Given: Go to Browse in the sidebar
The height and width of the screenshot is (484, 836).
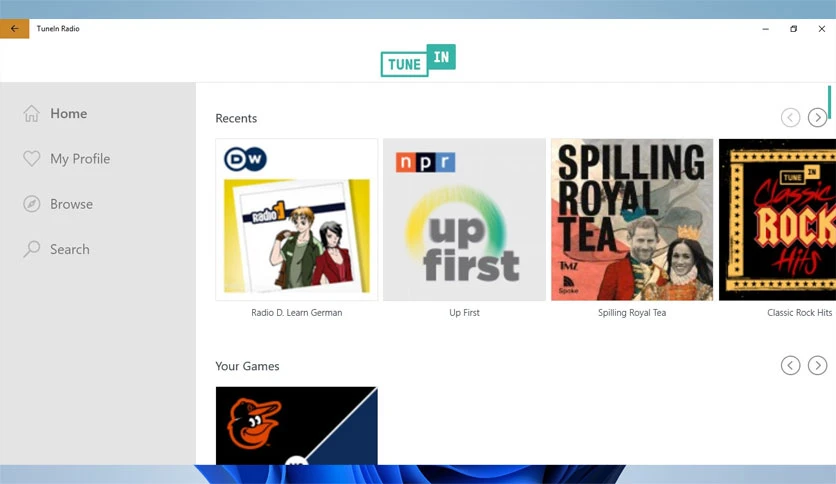Looking at the screenshot, I should (71, 204).
